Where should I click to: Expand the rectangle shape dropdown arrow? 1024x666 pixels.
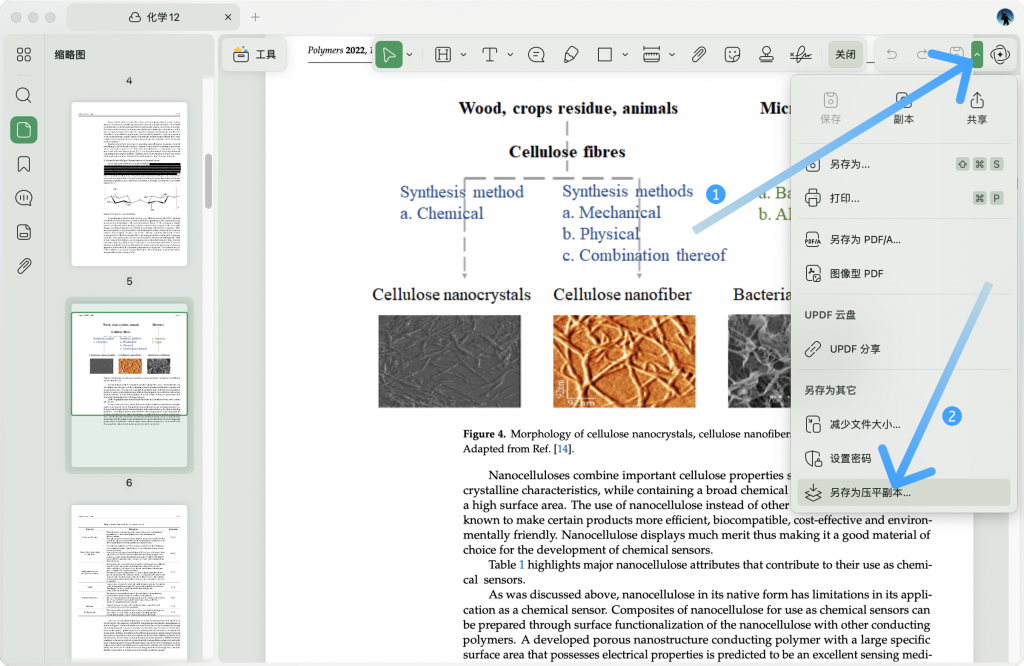pyautogui.click(x=624, y=54)
